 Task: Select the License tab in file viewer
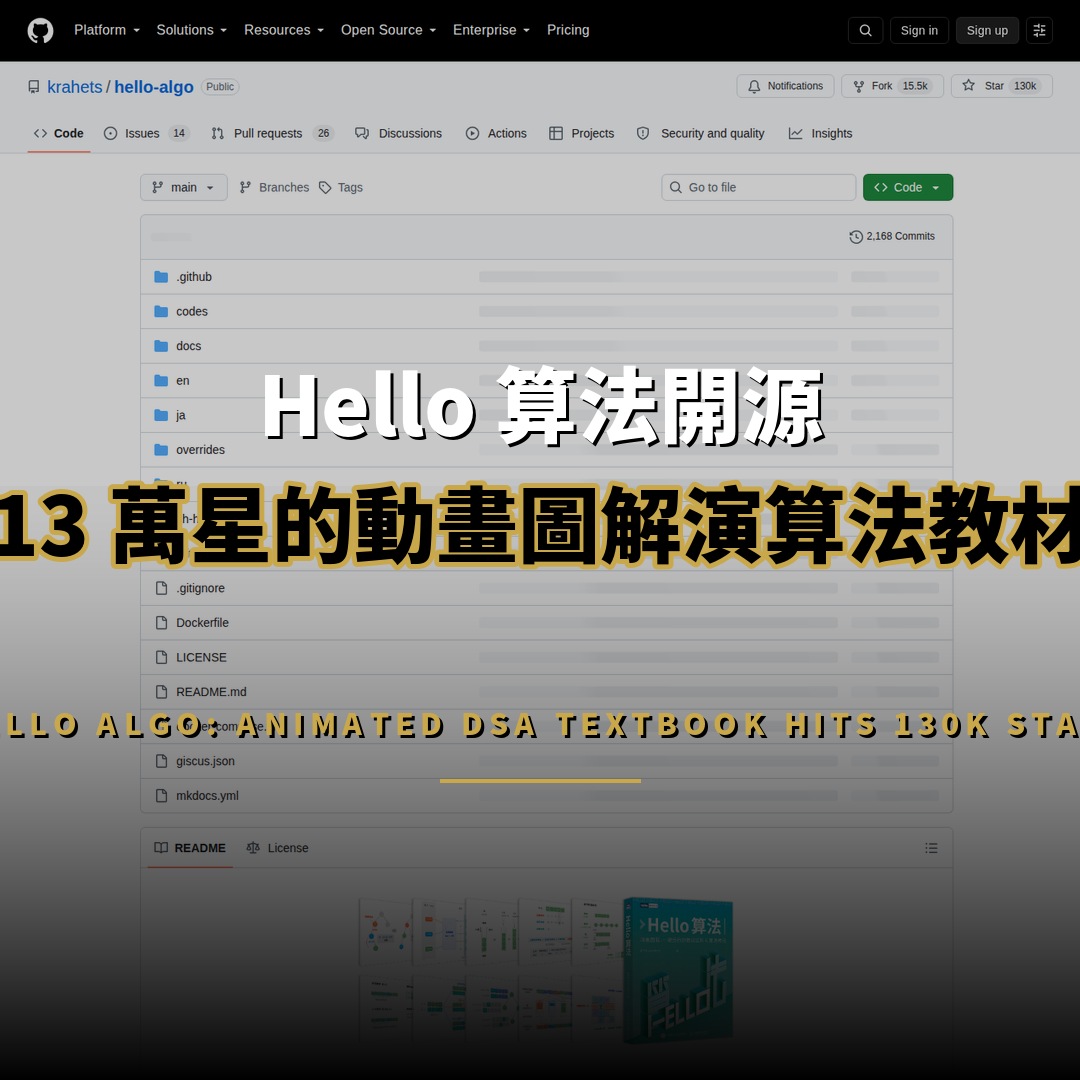coord(278,848)
